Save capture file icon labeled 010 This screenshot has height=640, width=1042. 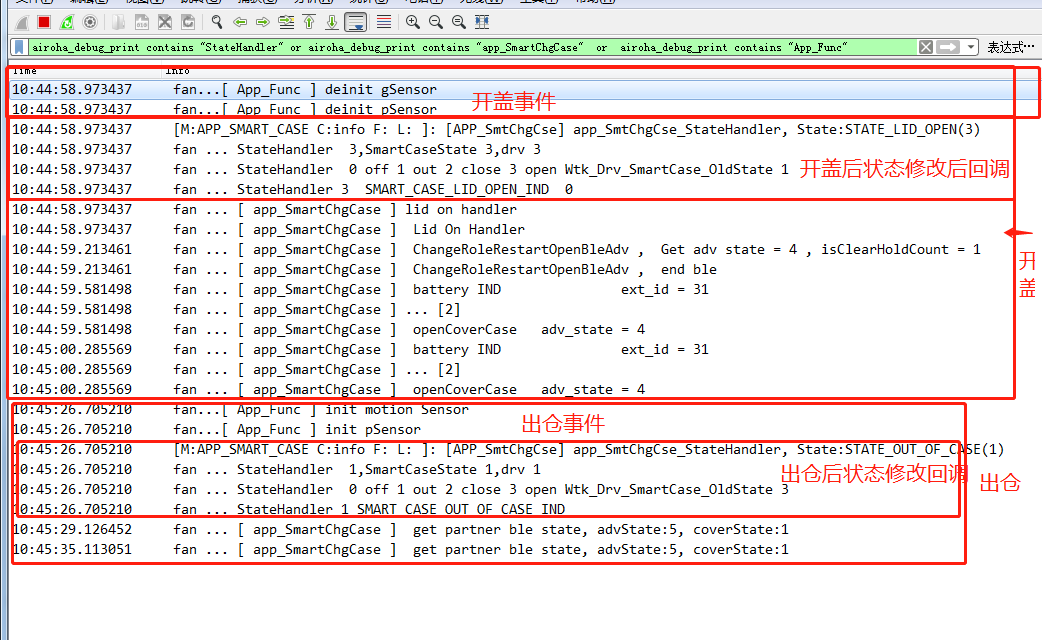click(x=142, y=23)
